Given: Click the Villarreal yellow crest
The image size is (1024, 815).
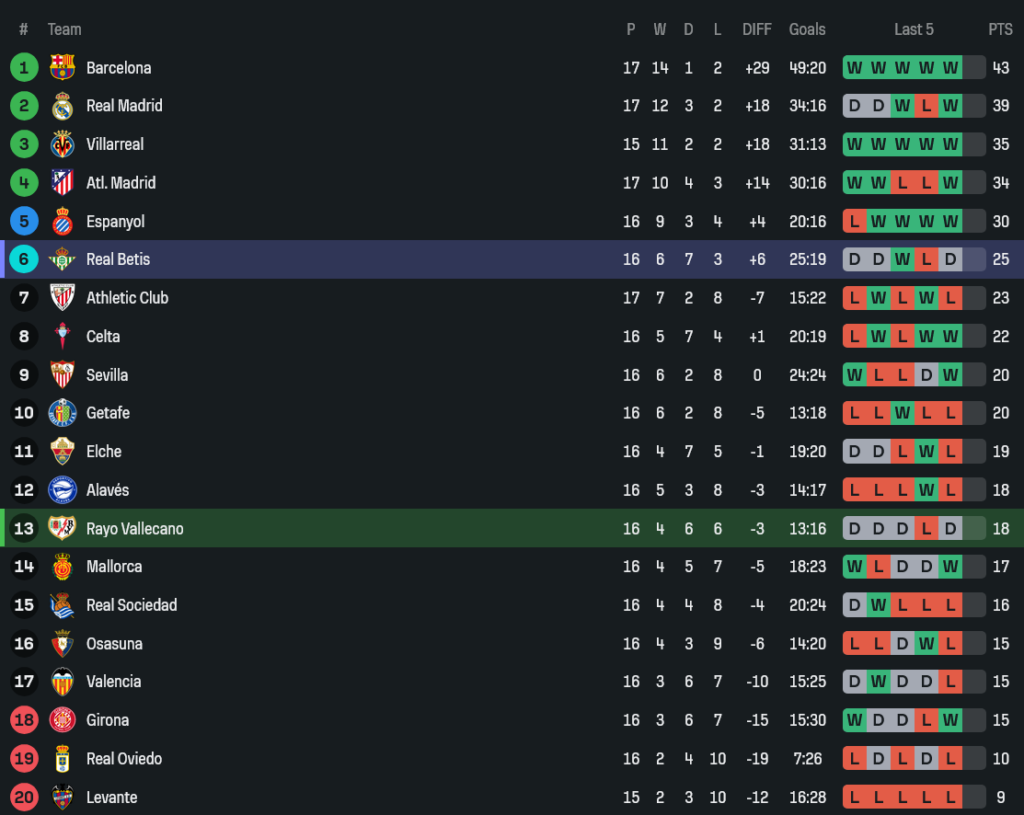Looking at the screenshot, I should [62, 144].
